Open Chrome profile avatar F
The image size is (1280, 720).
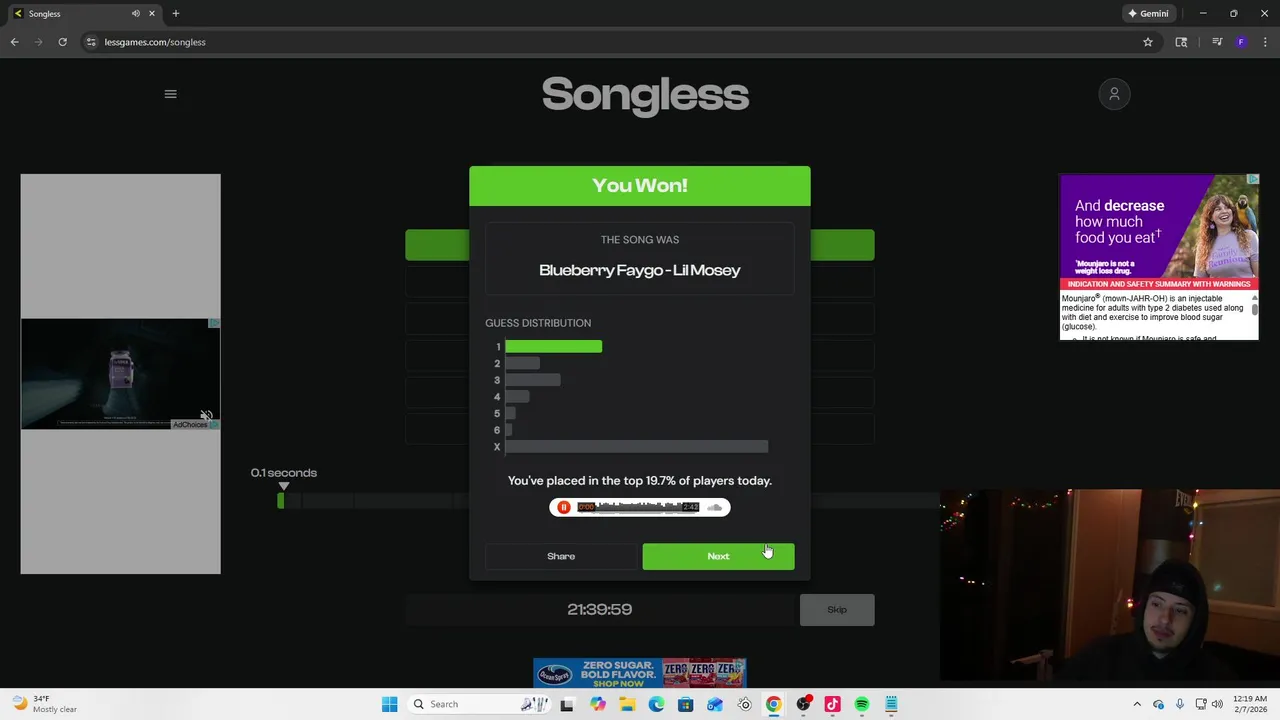1241,42
